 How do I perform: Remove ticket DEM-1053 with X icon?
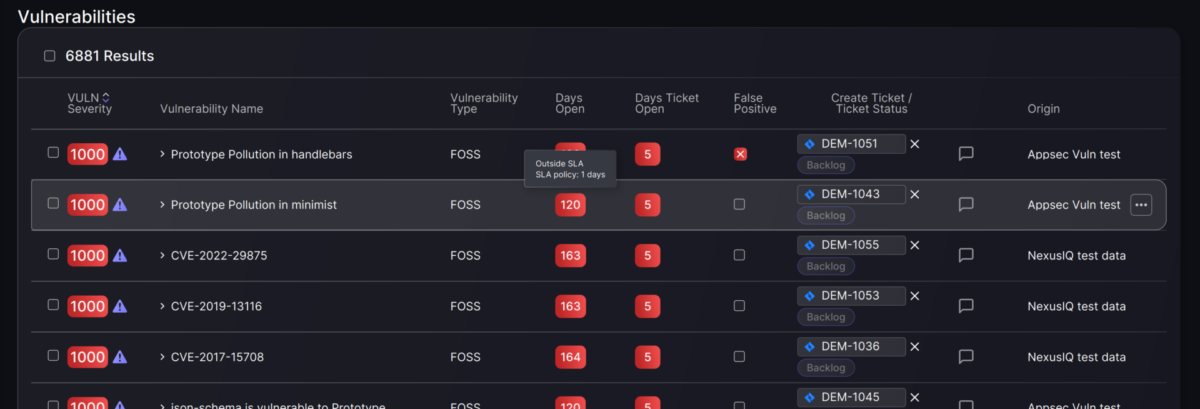click(914, 296)
